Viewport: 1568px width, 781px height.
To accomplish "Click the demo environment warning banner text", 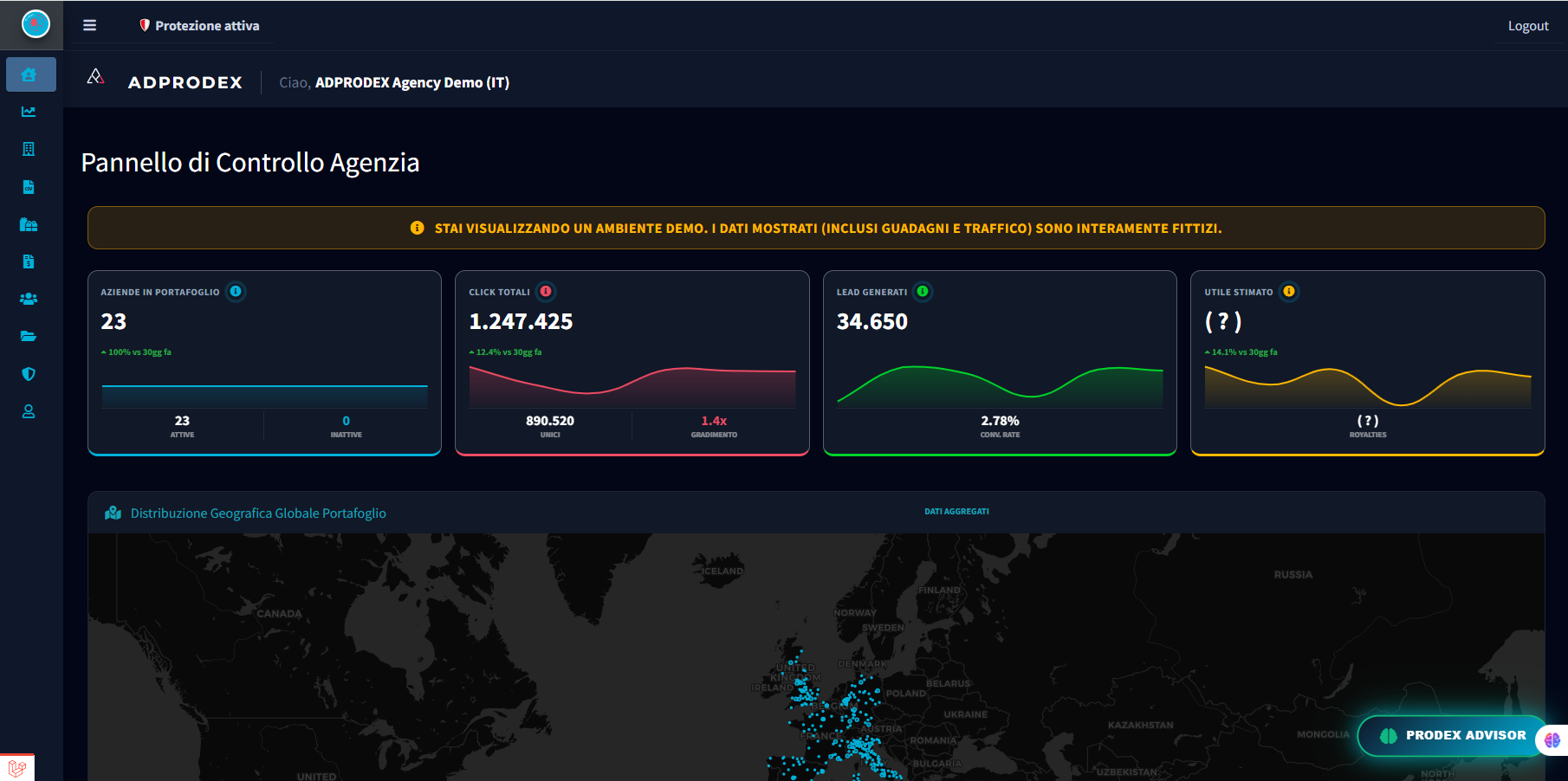I will (x=828, y=229).
